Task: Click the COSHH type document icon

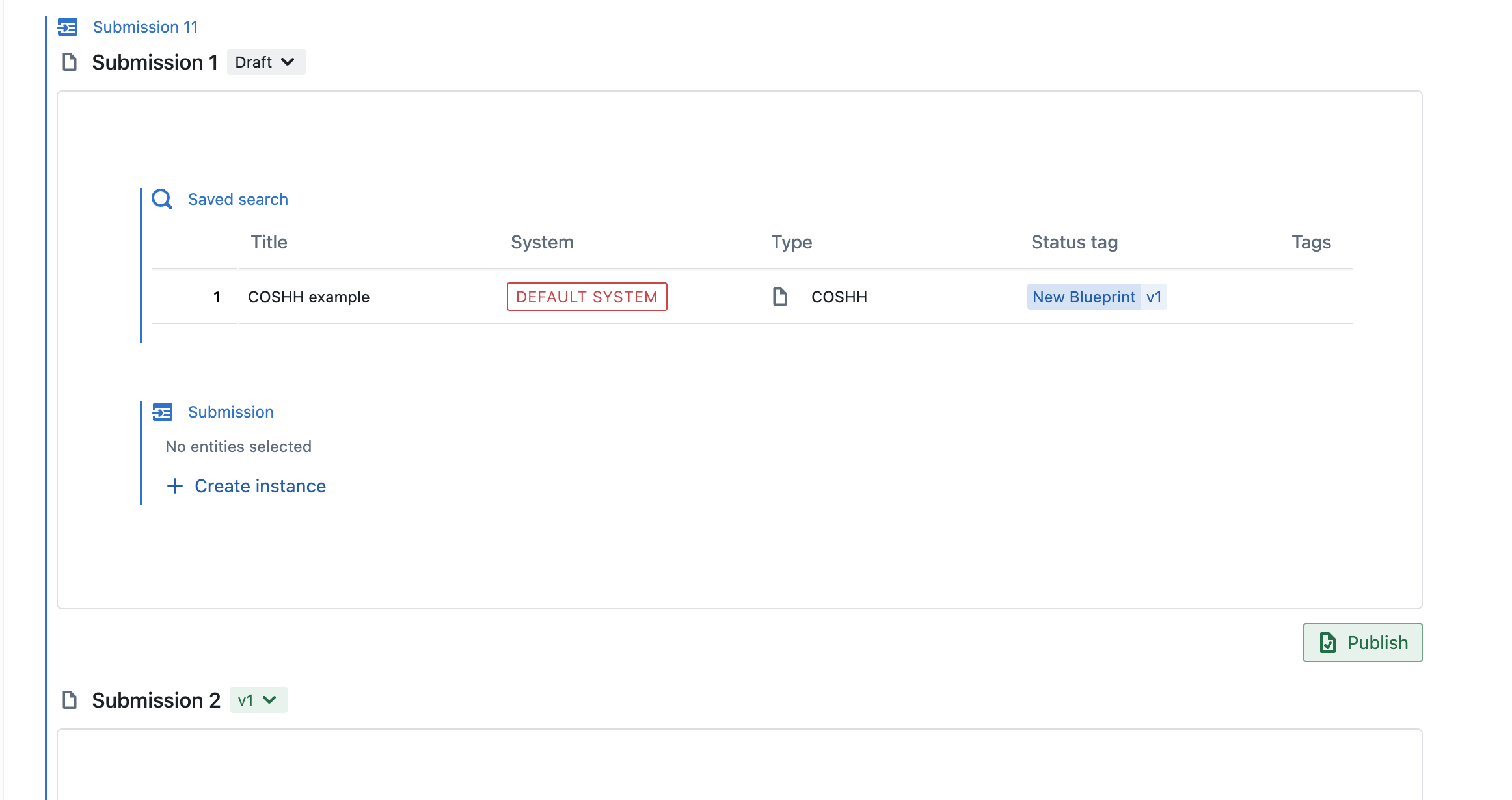Action: (x=779, y=297)
